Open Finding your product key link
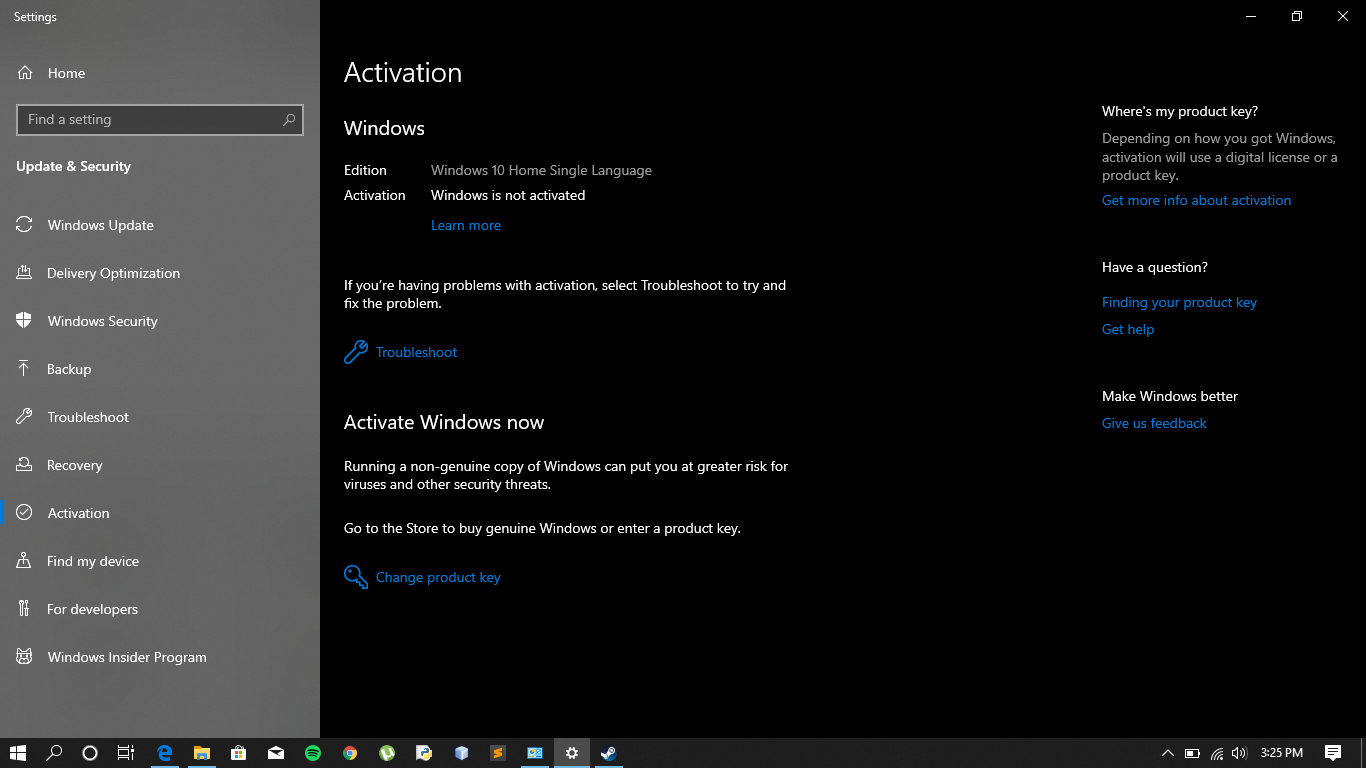Image resolution: width=1366 pixels, height=768 pixels. pos(1179,302)
